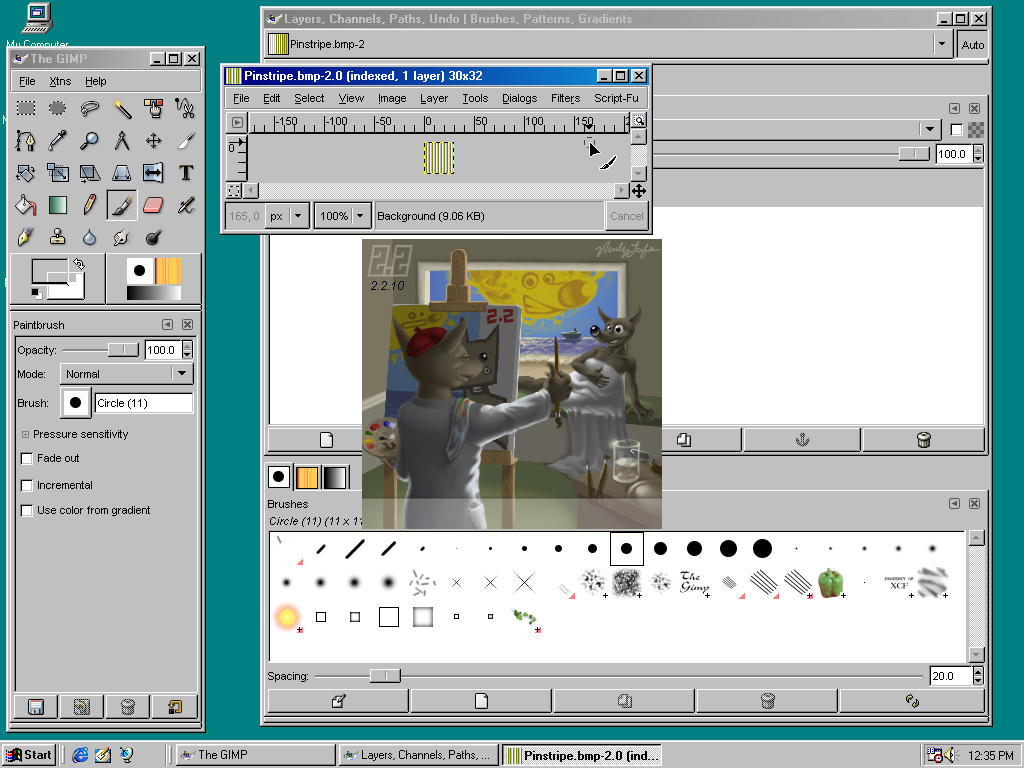Choose the Bucket Fill tool
This screenshot has height=768, width=1024.
click(26, 205)
